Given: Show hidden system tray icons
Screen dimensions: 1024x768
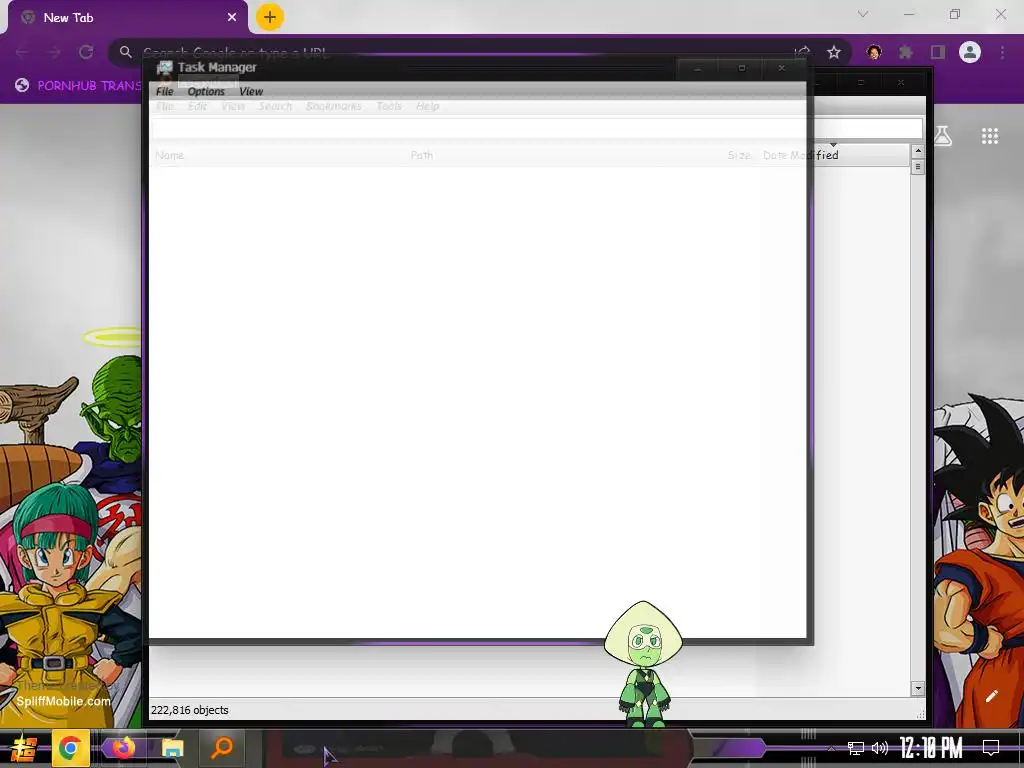Looking at the screenshot, I should (x=831, y=748).
